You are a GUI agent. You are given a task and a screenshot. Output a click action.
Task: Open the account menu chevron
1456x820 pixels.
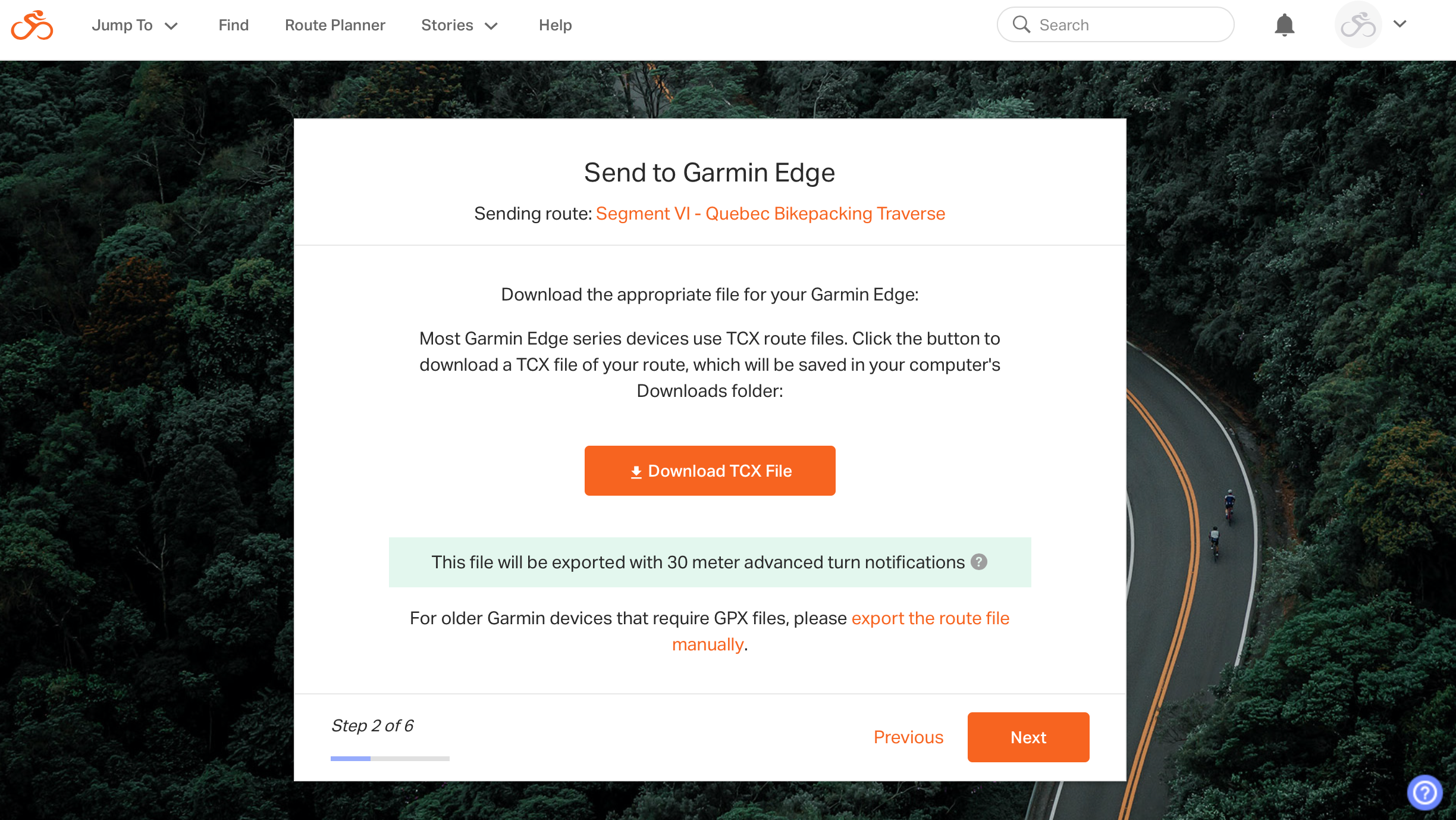click(1399, 24)
